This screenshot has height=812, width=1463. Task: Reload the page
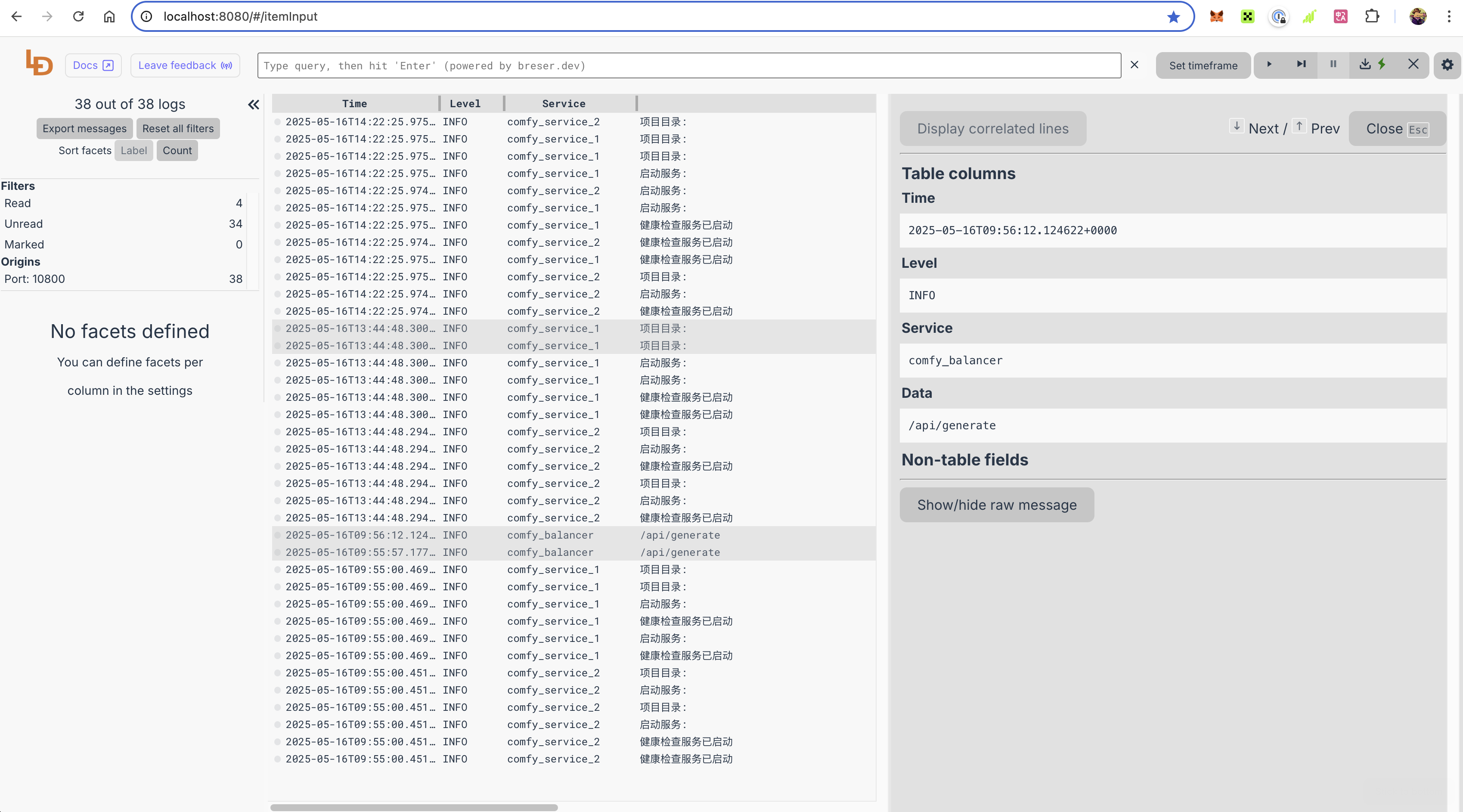(x=78, y=16)
